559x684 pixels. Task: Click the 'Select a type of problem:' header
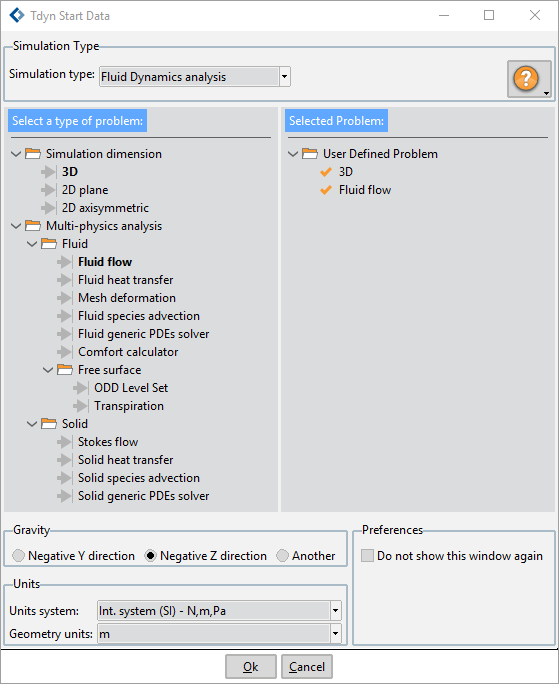77,121
